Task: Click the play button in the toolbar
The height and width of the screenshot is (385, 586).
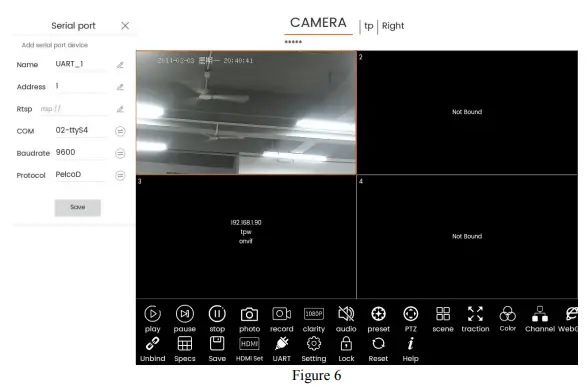Action: point(152,314)
